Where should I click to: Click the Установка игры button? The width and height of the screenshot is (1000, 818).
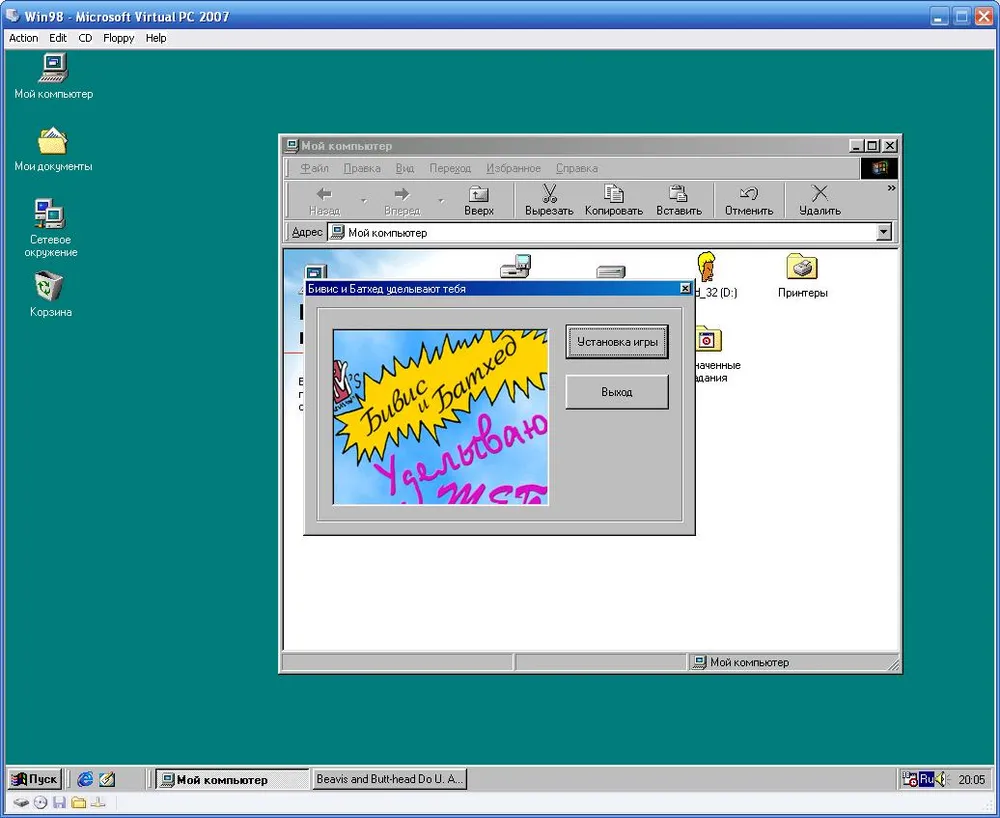tap(617, 342)
